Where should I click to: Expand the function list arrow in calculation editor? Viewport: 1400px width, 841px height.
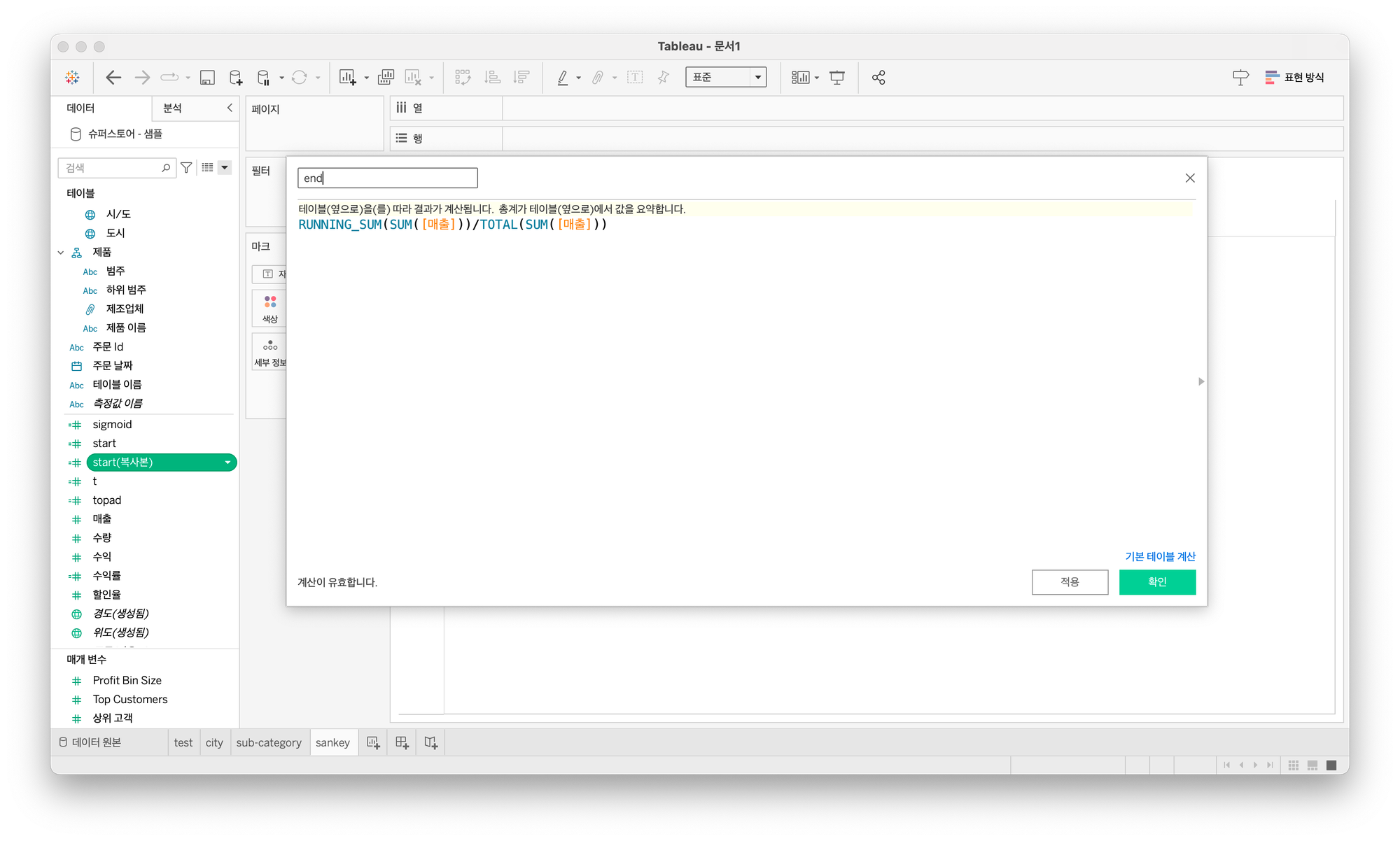1201,382
